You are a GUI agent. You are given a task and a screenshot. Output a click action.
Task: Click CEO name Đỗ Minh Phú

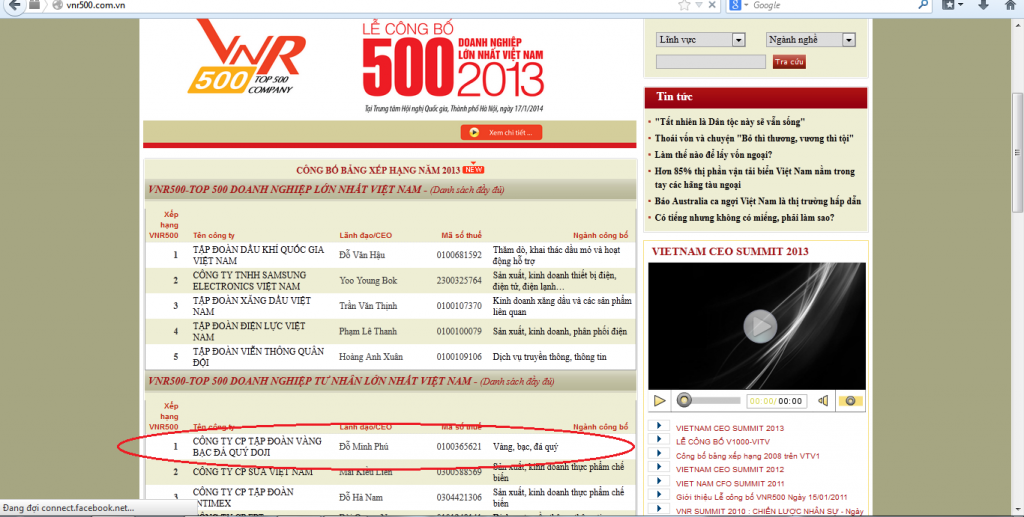(x=364, y=447)
